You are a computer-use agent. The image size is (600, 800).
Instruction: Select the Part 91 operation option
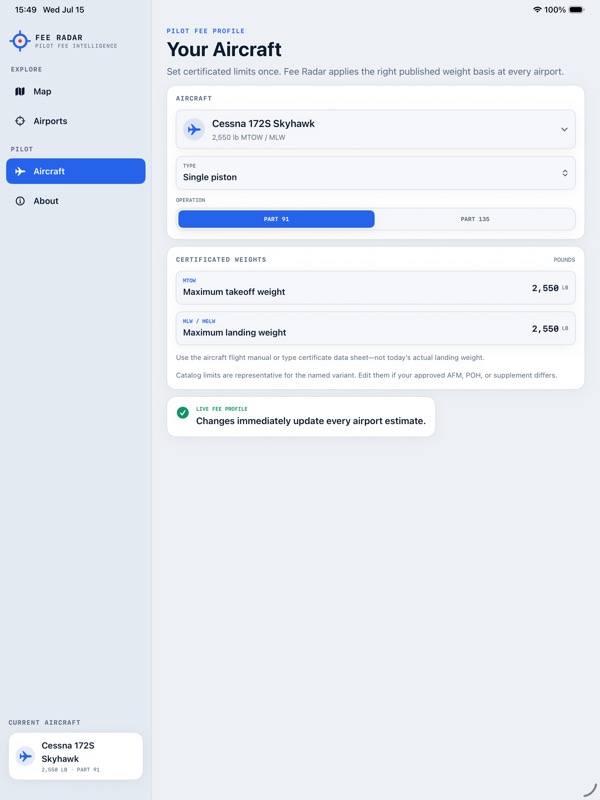tap(276, 219)
